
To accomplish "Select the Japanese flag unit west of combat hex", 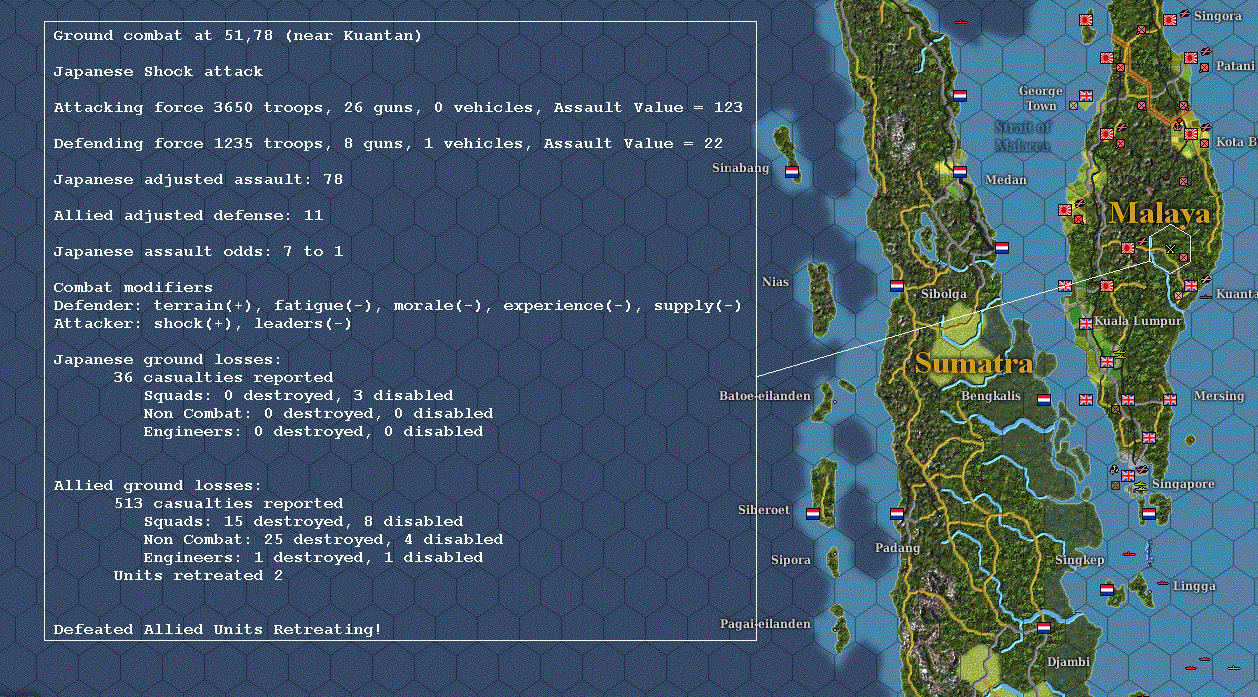I will pyautogui.click(x=1128, y=247).
